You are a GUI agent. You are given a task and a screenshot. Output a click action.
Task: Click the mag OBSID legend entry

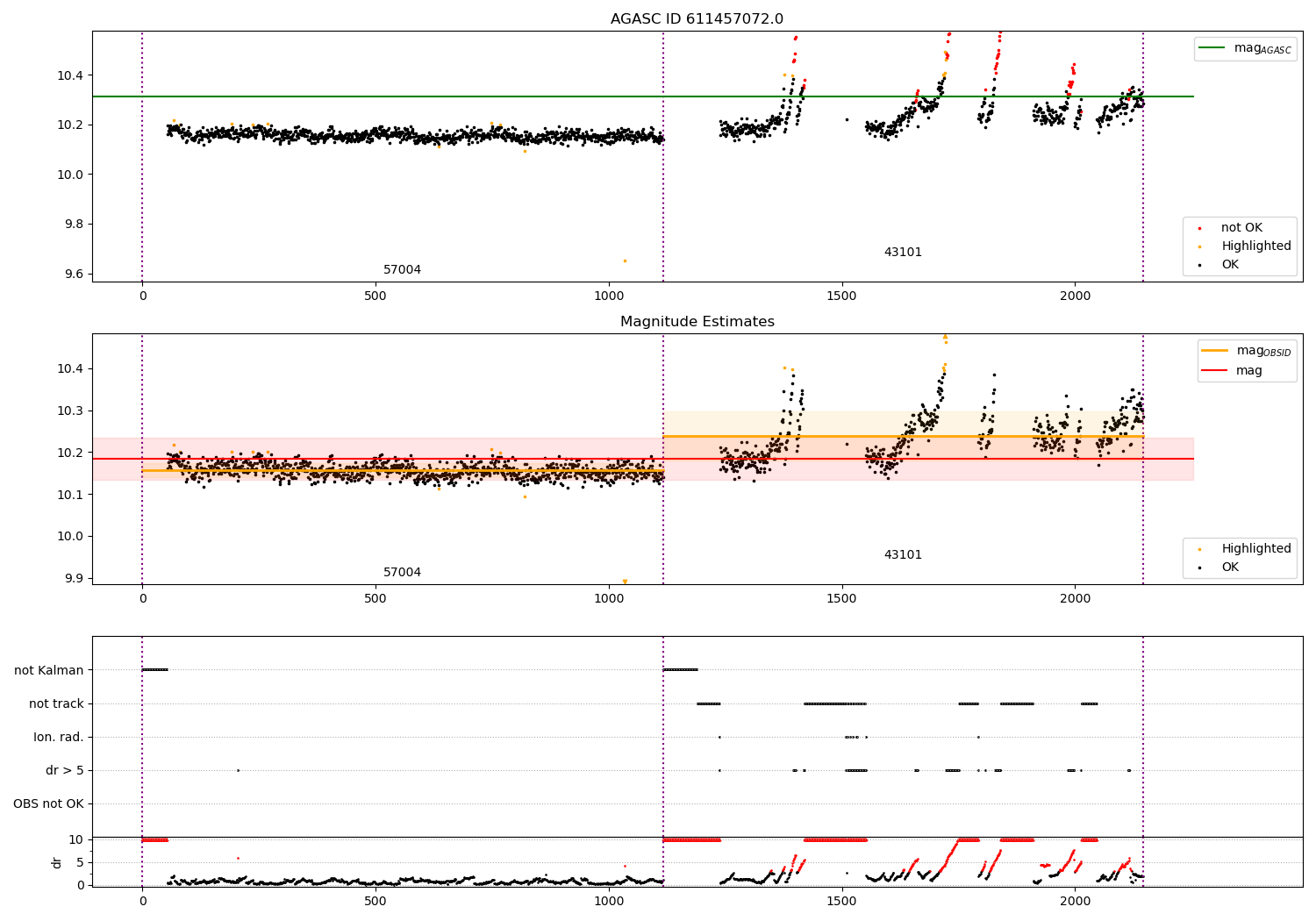pos(1246,351)
